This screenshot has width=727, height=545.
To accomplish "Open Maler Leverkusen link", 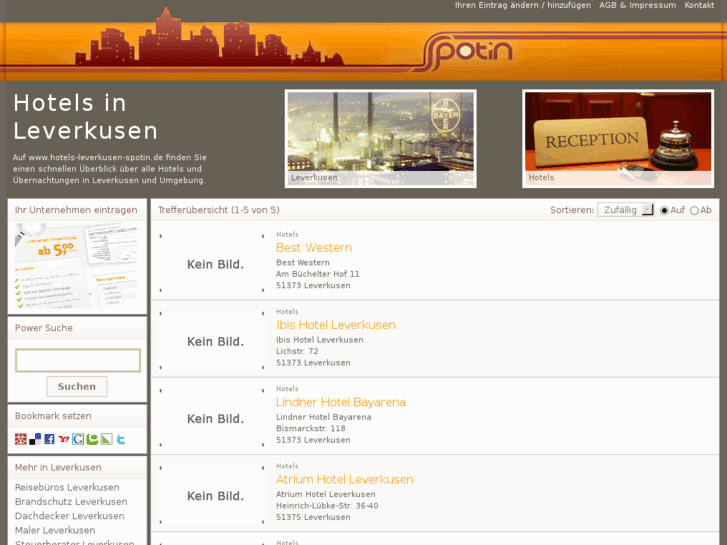I will pyautogui.click(x=55, y=531).
